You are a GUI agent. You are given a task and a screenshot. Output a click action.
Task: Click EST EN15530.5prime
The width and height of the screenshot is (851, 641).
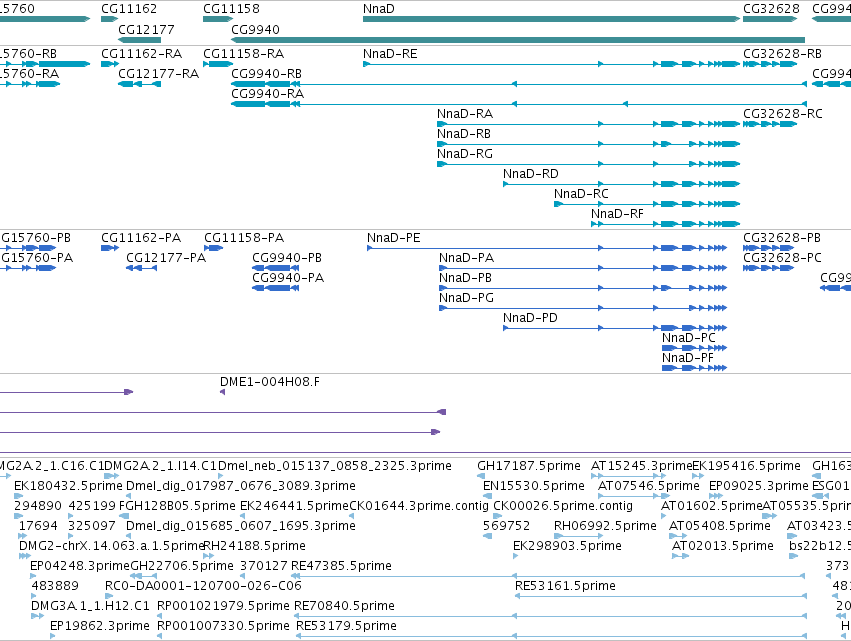click(487, 496)
